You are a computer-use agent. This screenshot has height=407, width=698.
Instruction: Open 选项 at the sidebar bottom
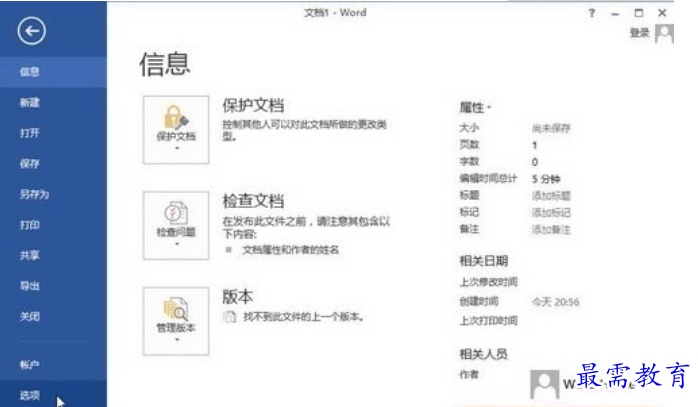pyautogui.click(x=53, y=395)
